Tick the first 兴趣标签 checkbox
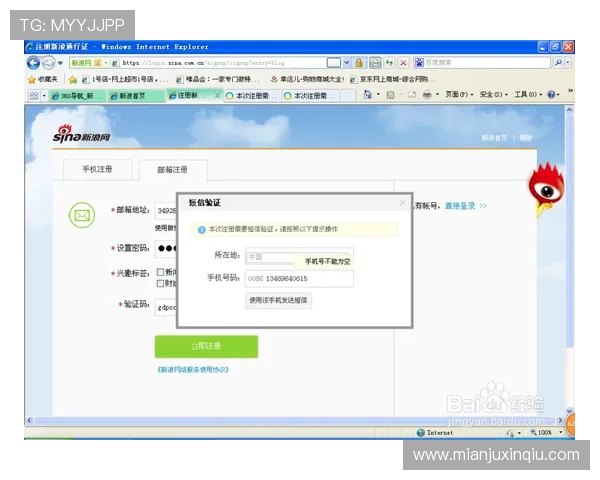600x480 pixels. tap(161, 272)
